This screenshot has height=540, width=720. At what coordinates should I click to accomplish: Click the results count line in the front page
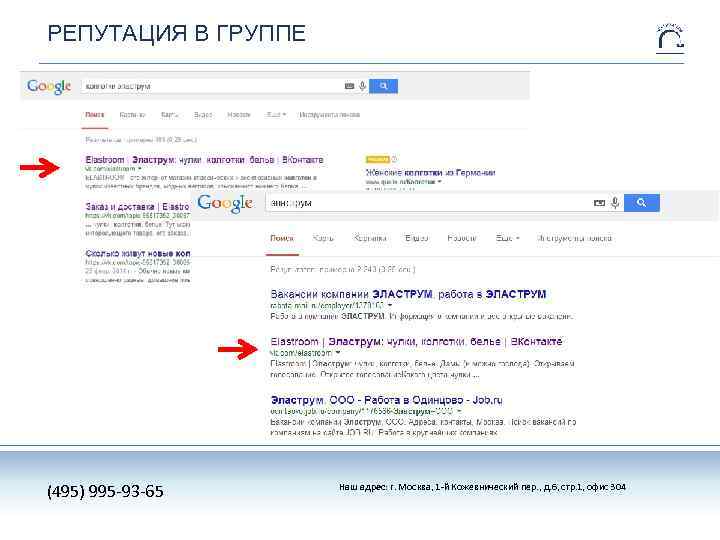[343, 269]
